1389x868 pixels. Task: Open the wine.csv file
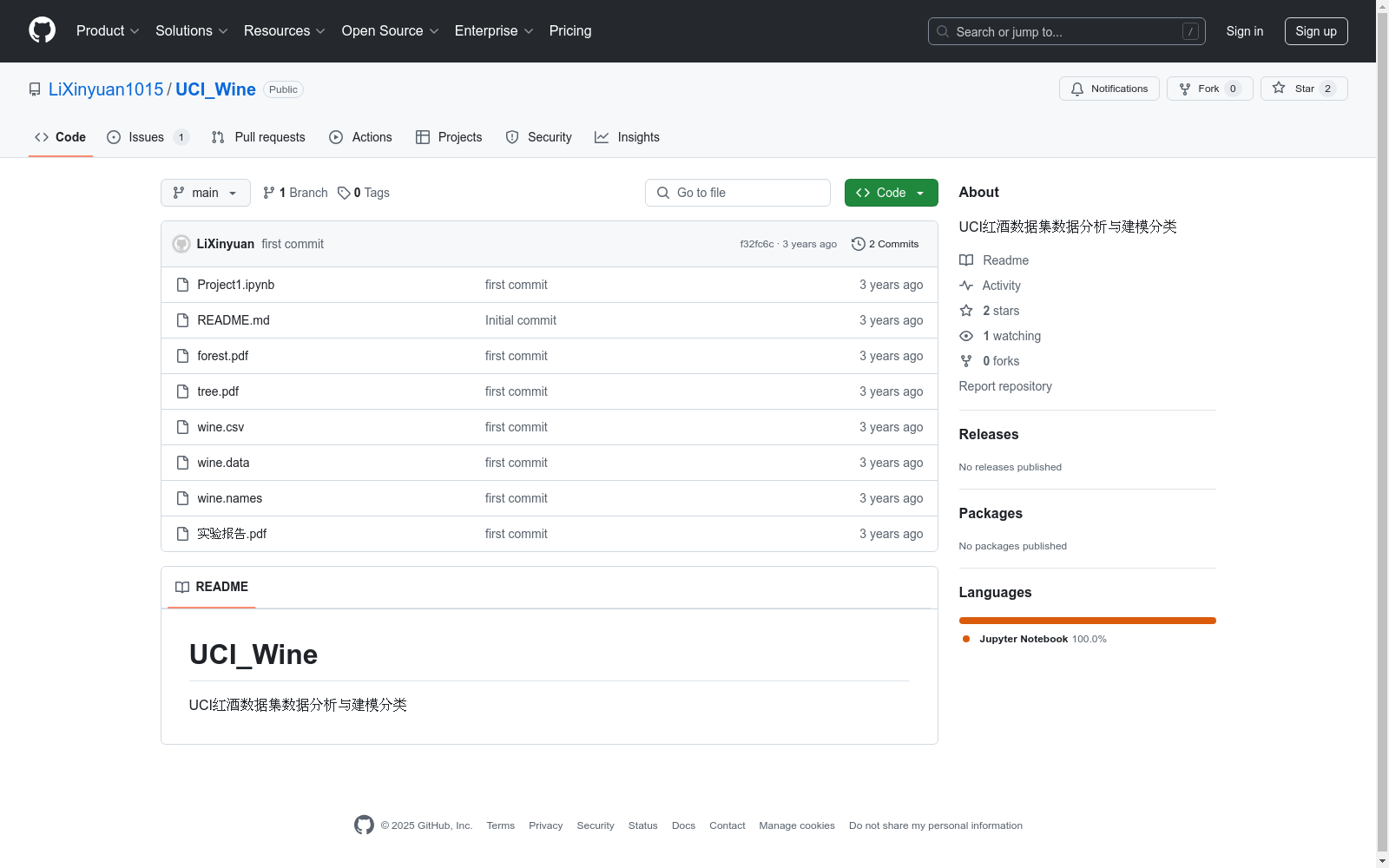221,427
